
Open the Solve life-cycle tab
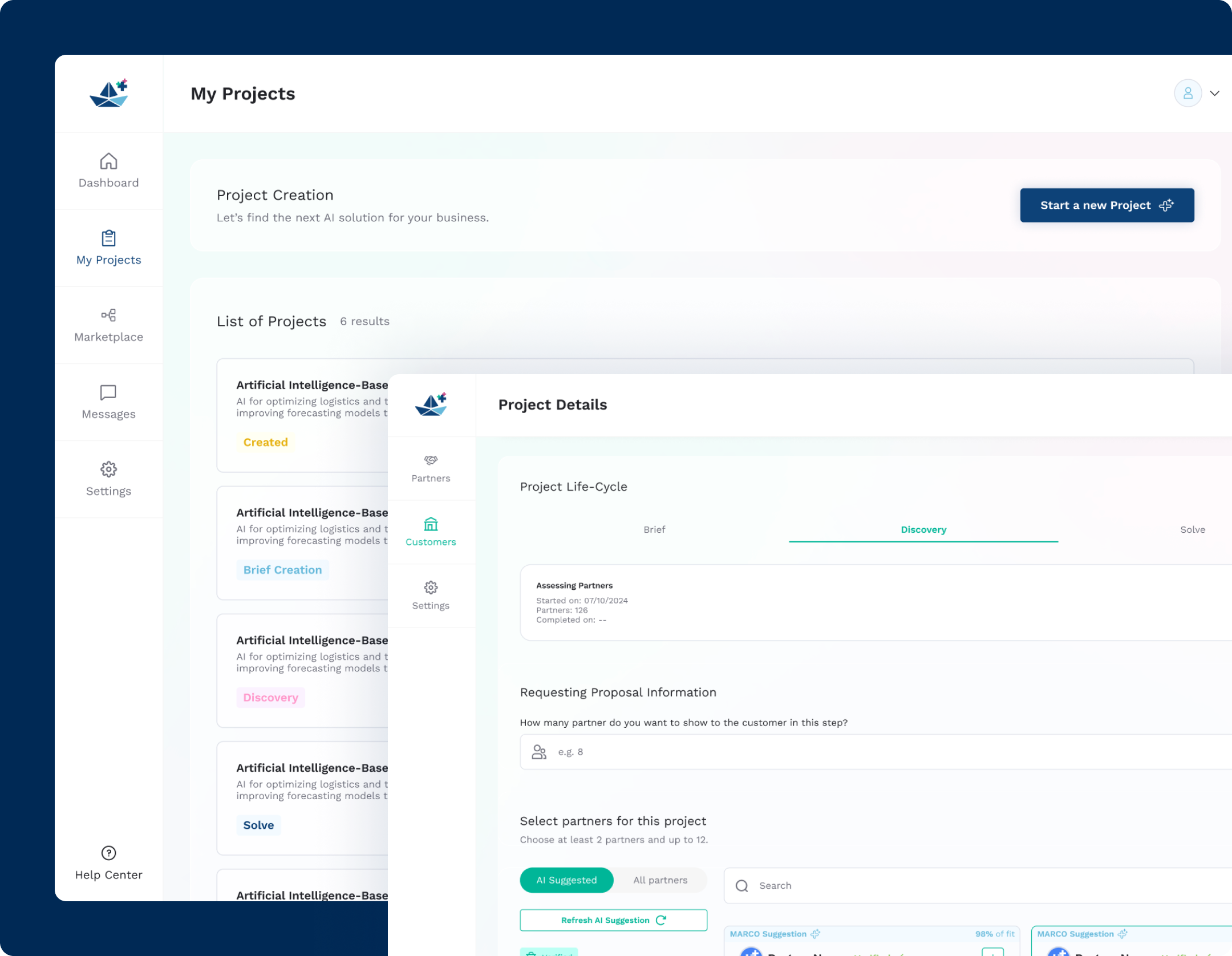[1193, 530]
